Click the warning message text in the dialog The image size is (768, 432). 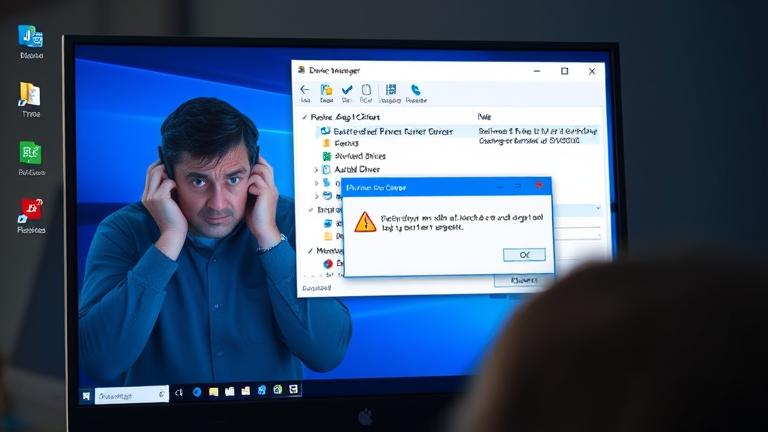[x=461, y=222]
